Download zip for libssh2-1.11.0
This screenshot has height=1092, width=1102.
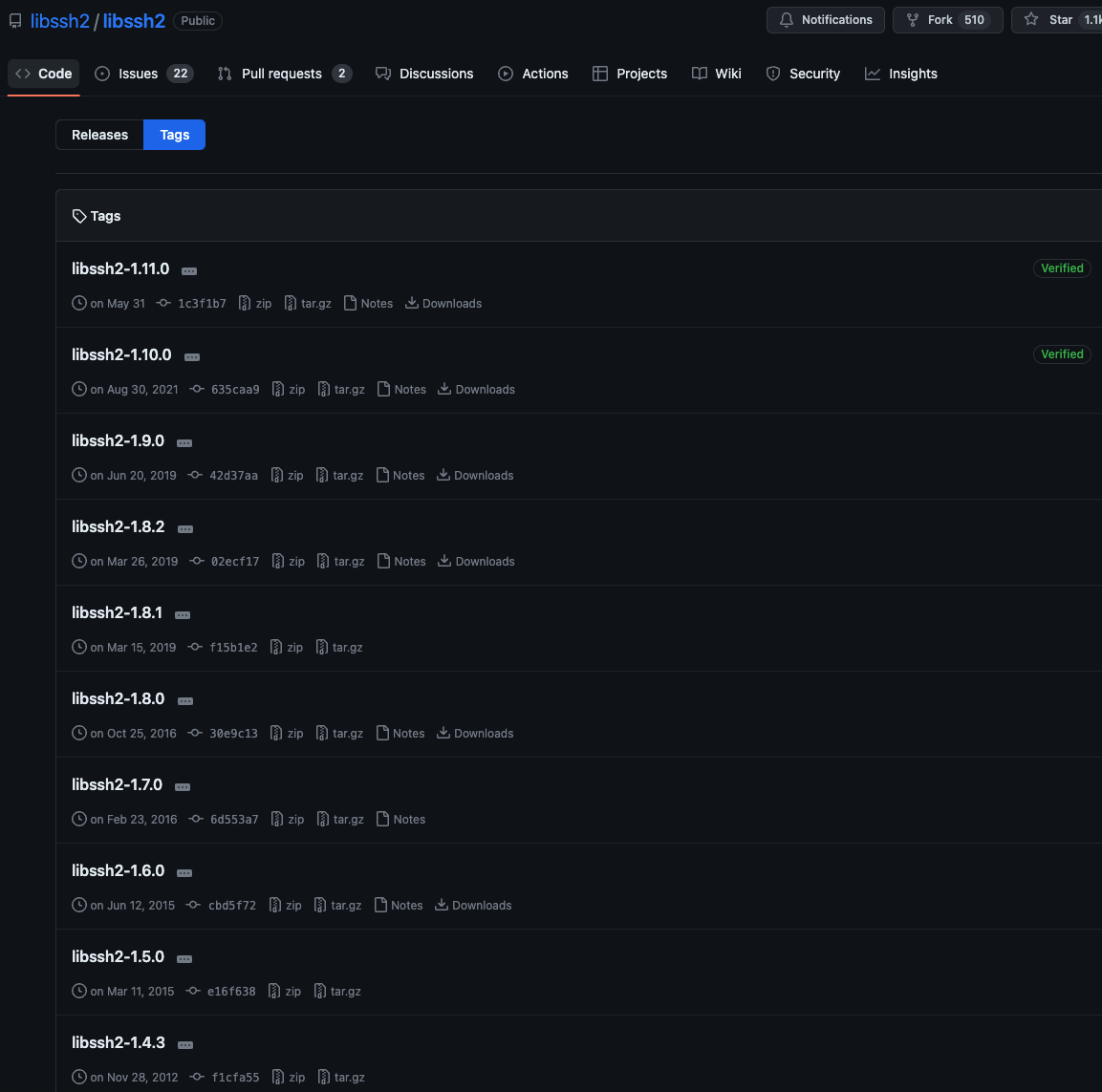pyautogui.click(x=255, y=304)
